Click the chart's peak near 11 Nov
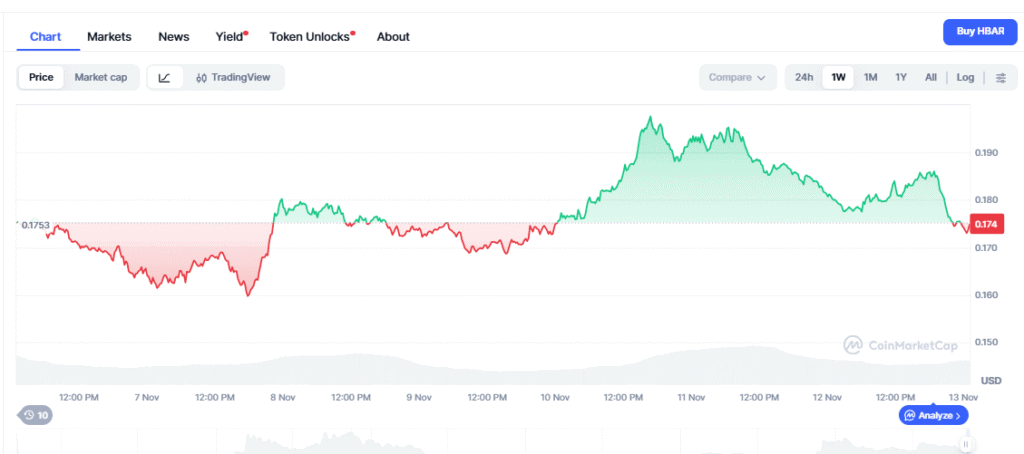This screenshot has width=1024, height=454. (x=652, y=118)
